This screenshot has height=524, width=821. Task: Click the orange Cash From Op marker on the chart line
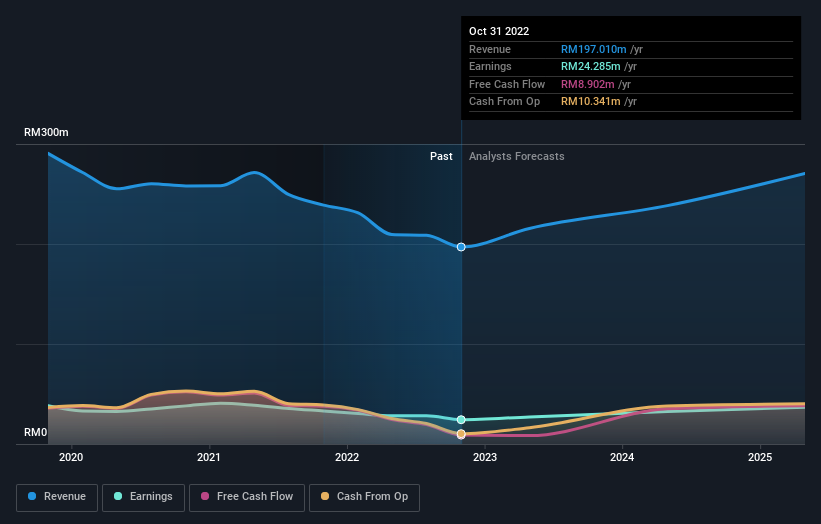(x=461, y=434)
